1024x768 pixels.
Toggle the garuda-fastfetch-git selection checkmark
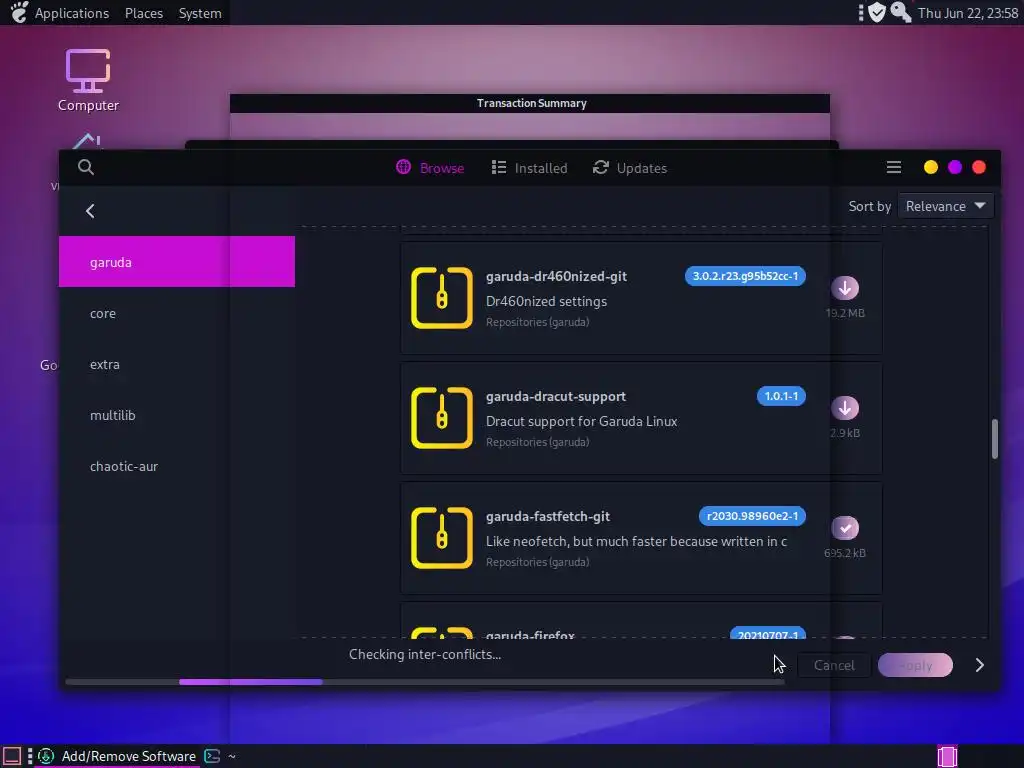844,528
